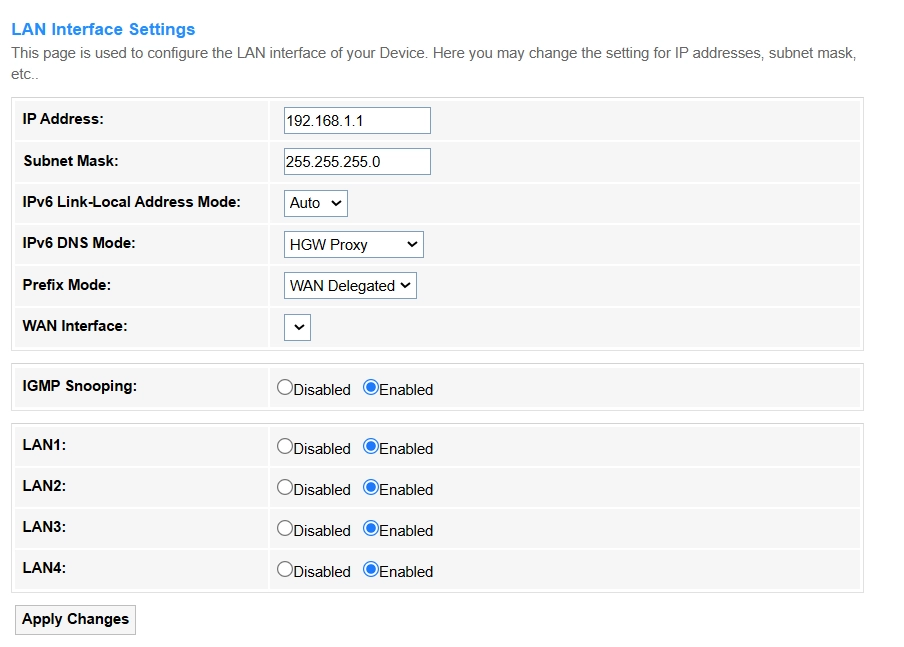Viewport: 904px width, 647px height.
Task: Select Disabled for IGMP Snooping
Action: 285,388
